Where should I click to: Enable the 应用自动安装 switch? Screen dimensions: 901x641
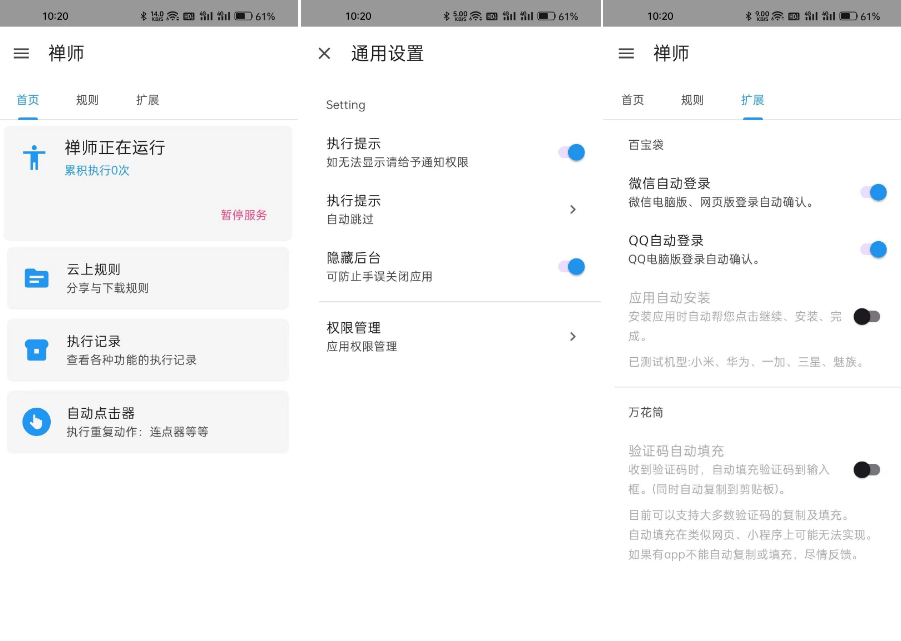[x=867, y=315]
